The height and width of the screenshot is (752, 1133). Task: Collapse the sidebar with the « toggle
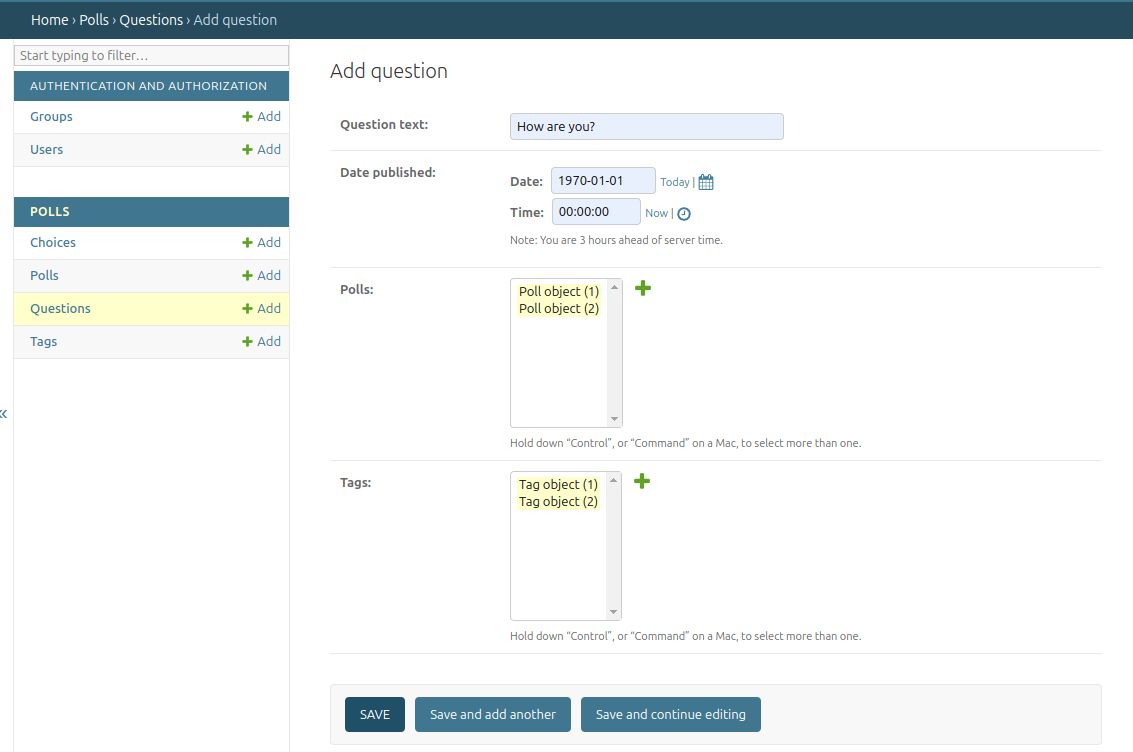click(x=4, y=414)
